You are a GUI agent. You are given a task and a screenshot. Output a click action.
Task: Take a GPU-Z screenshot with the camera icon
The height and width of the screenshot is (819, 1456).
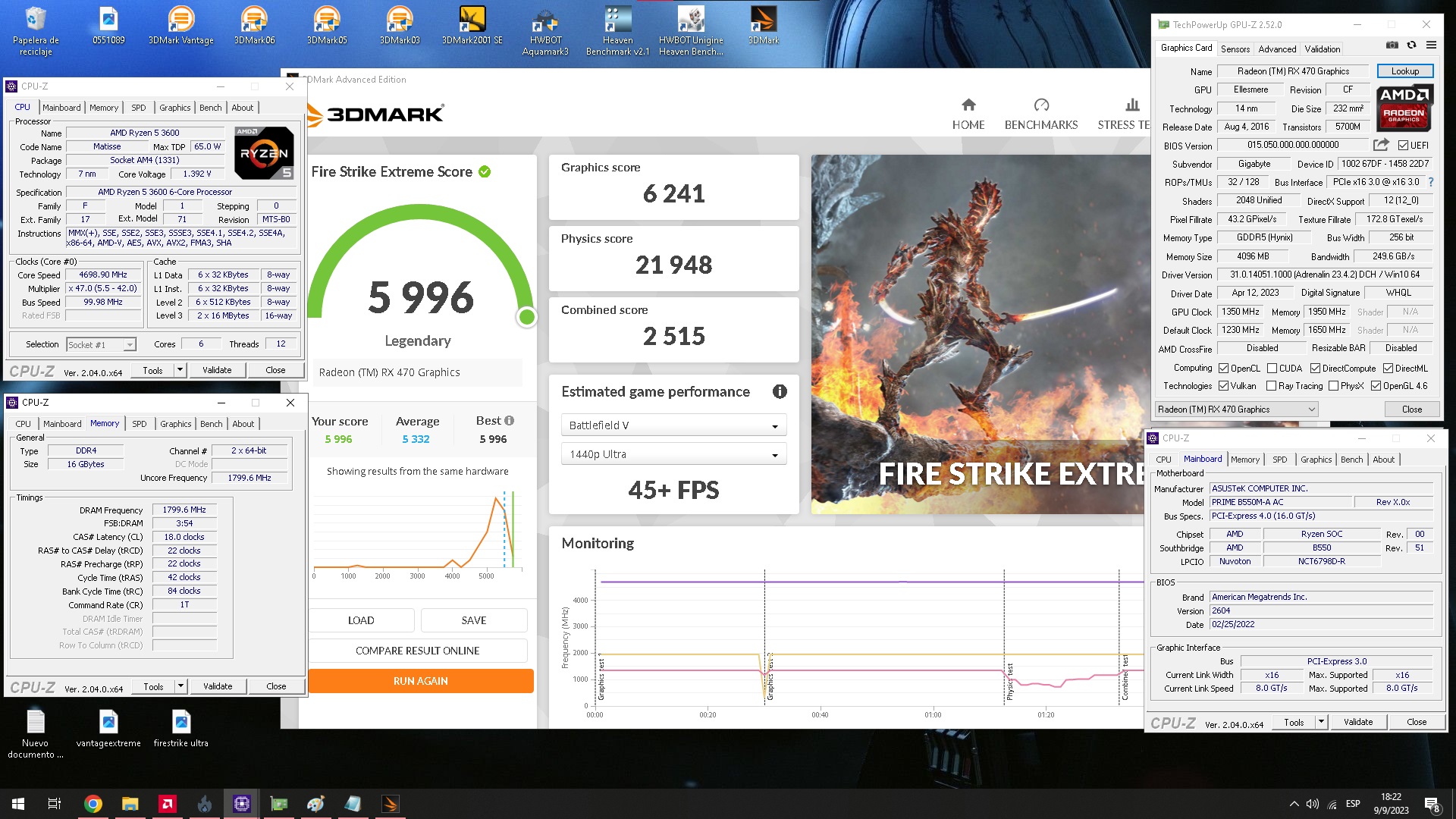pos(1392,45)
